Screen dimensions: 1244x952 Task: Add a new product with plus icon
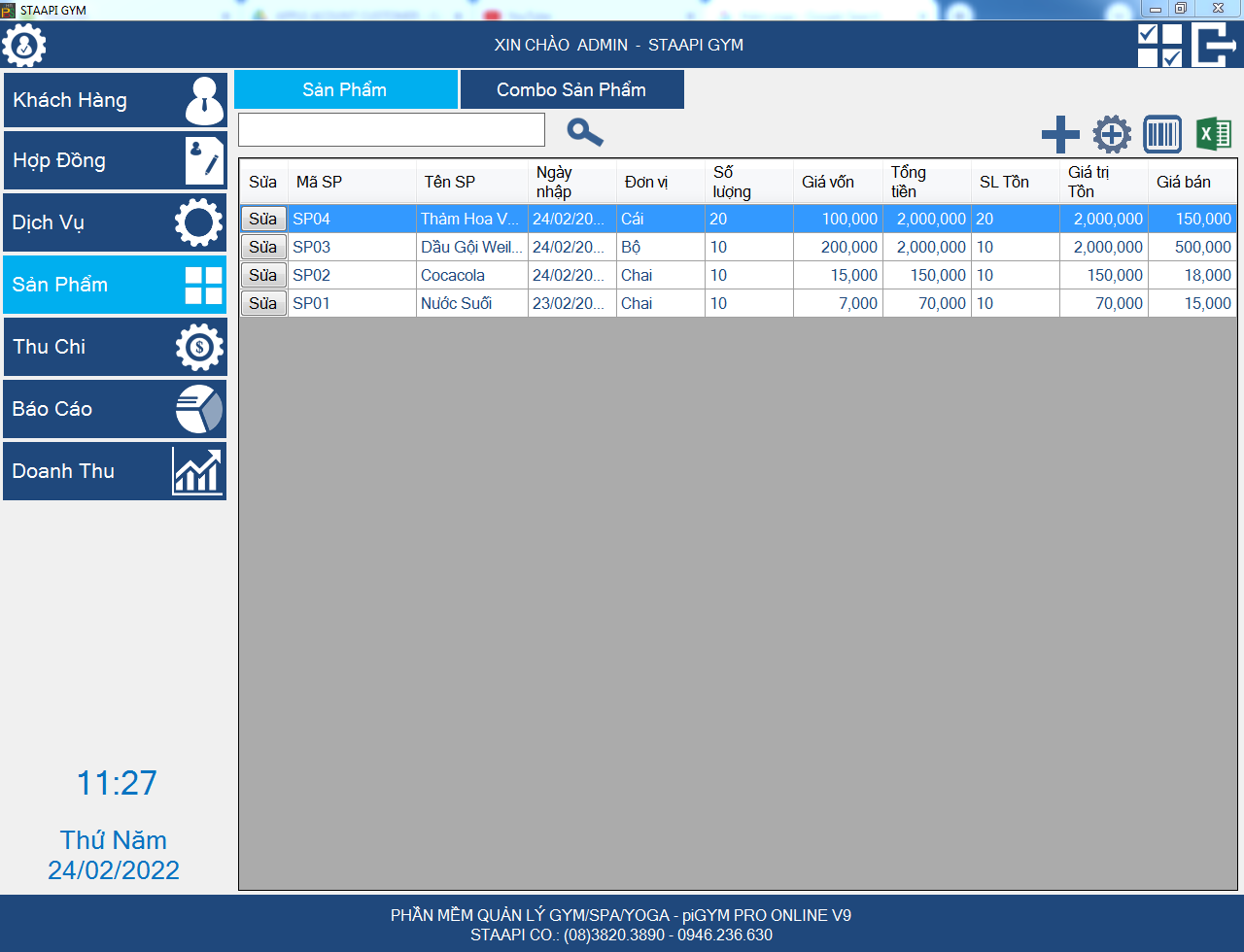pos(1060,134)
